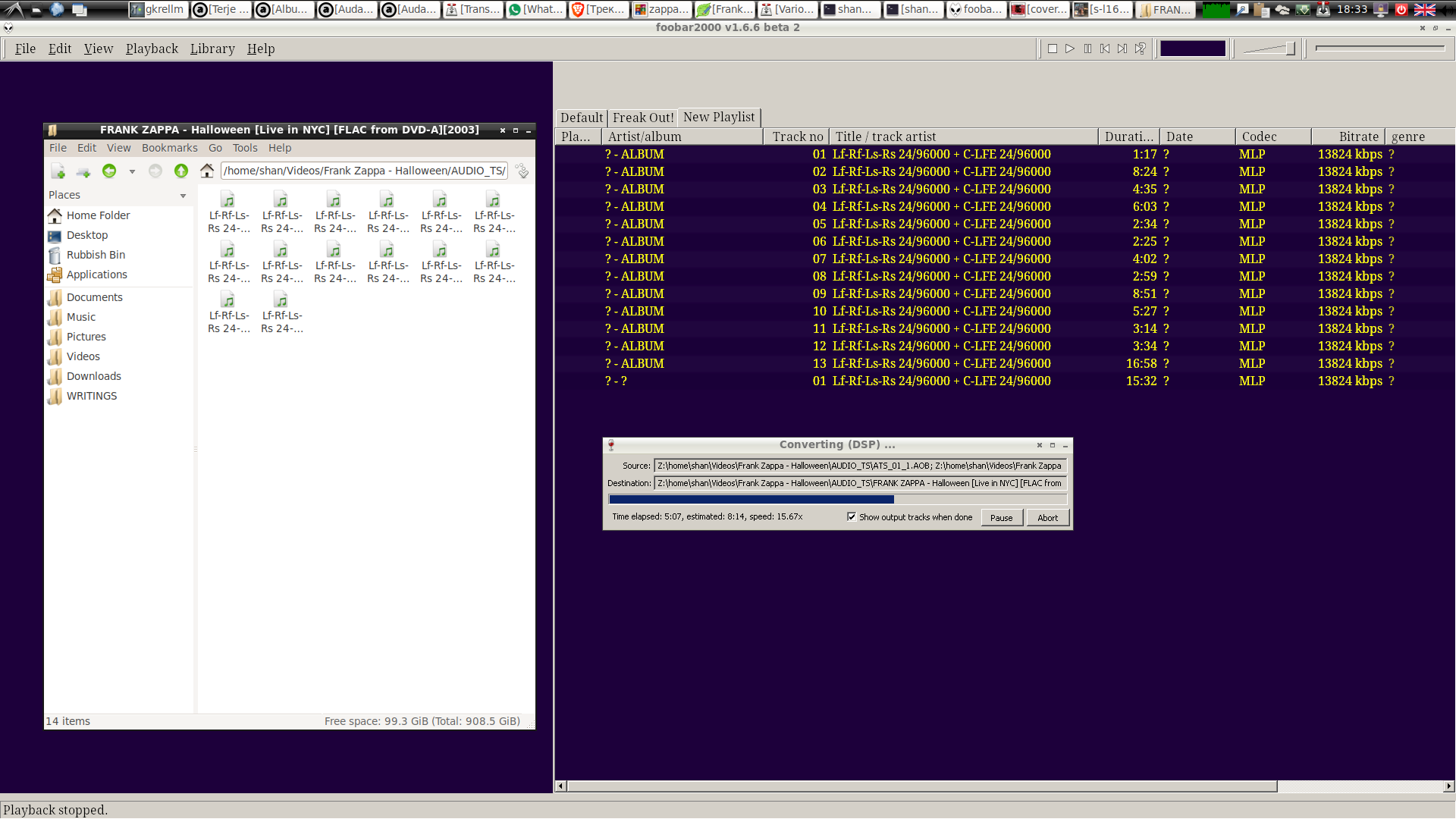The image size is (1456, 819).
Task: Click the new window icon in file manager
Action: 58,171
